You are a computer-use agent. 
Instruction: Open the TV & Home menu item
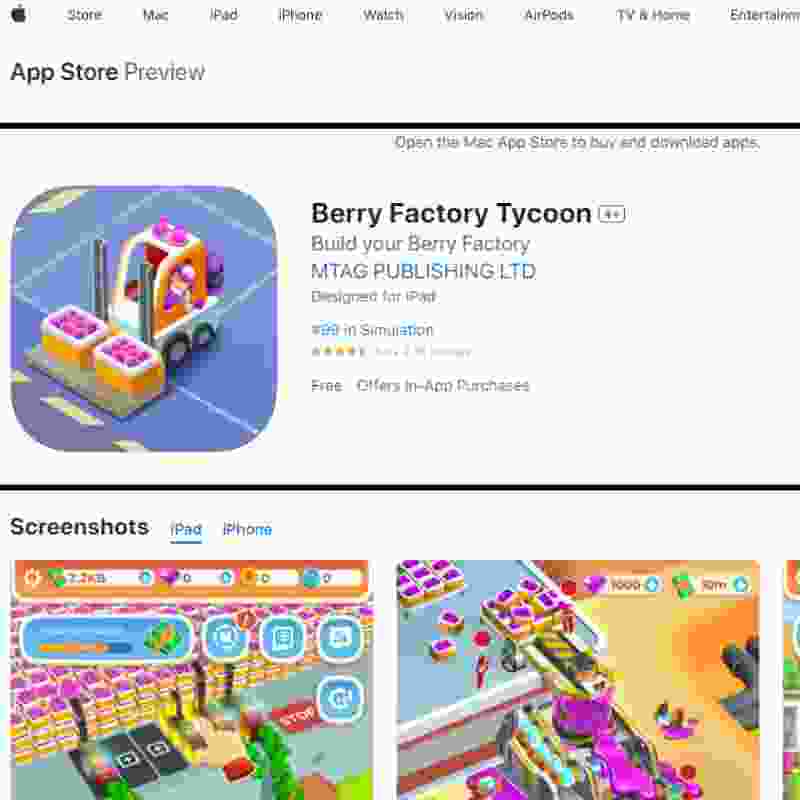tap(653, 15)
